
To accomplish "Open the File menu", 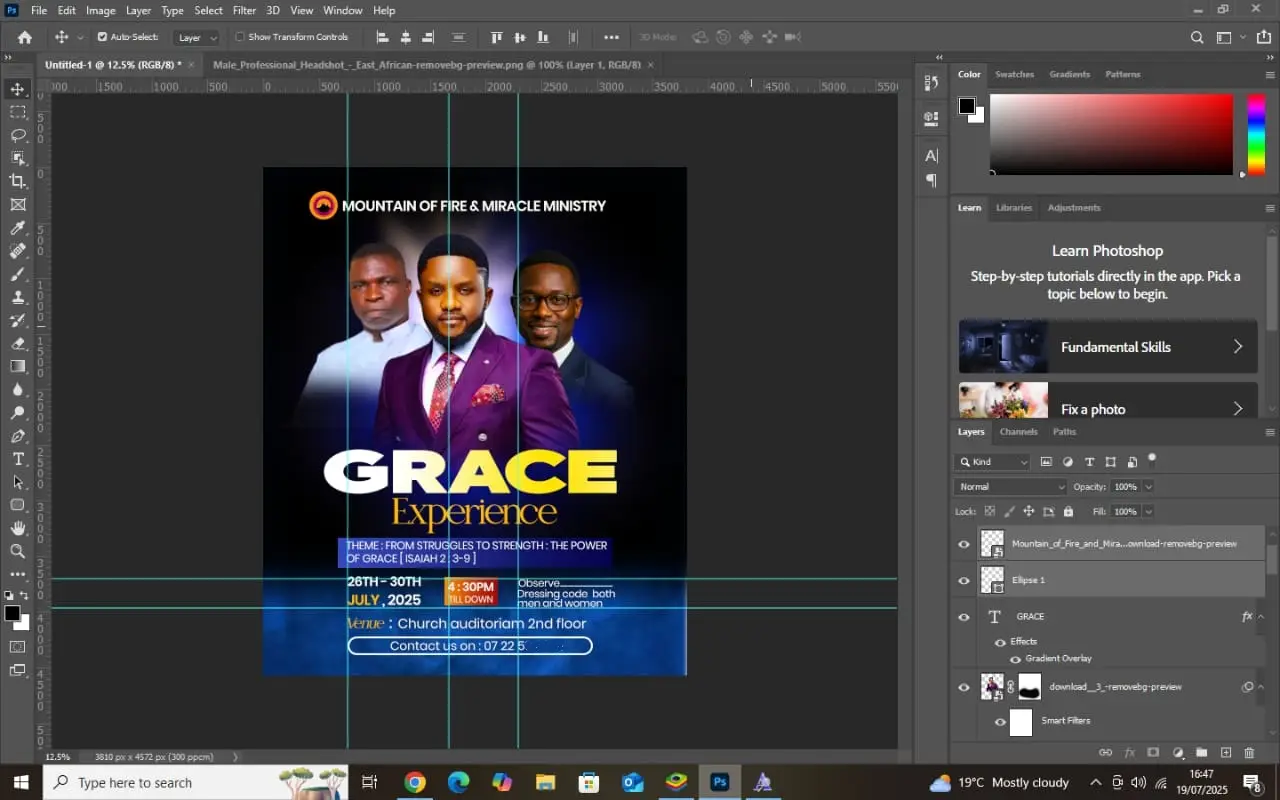I will click(x=39, y=10).
